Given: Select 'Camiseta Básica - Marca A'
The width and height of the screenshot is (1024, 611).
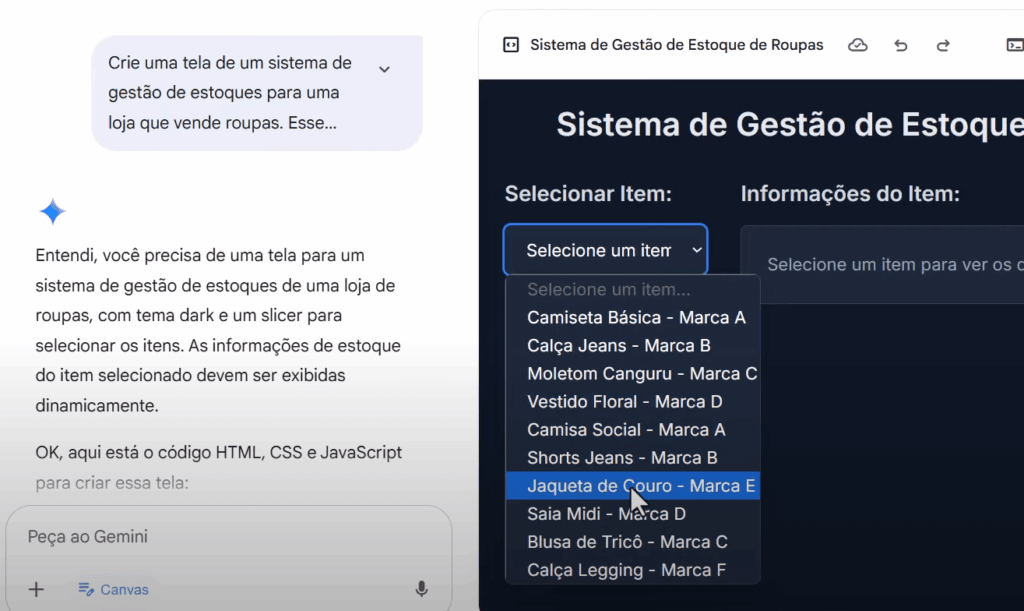Looking at the screenshot, I should click(x=633, y=317).
